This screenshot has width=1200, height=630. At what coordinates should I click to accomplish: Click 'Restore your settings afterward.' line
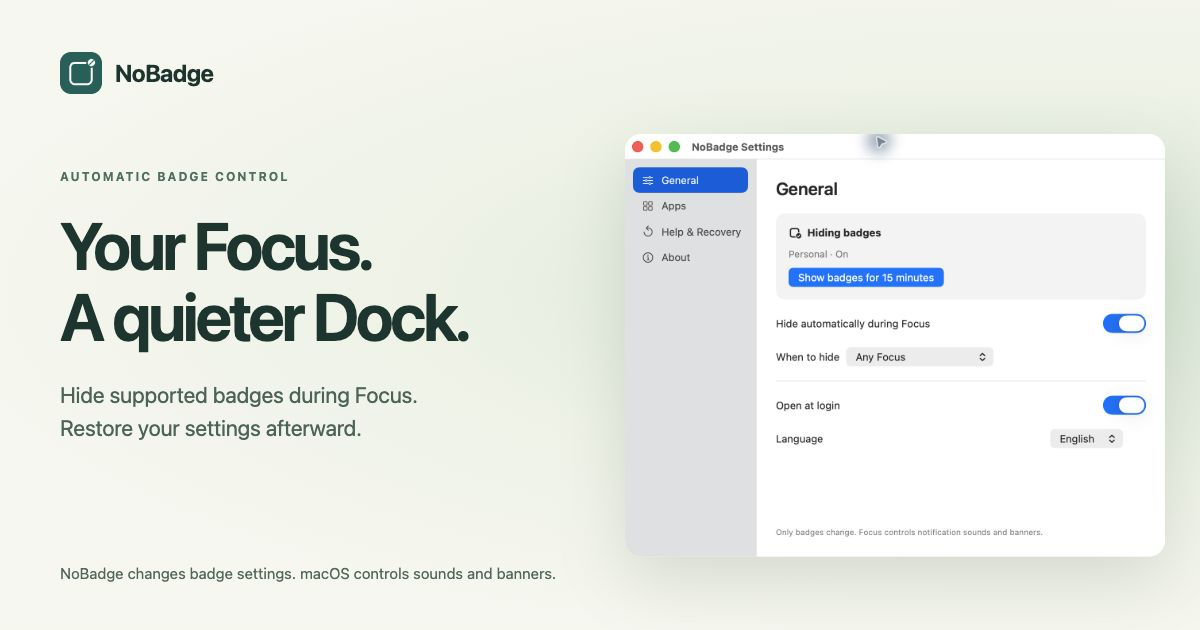pyautogui.click(x=210, y=429)
